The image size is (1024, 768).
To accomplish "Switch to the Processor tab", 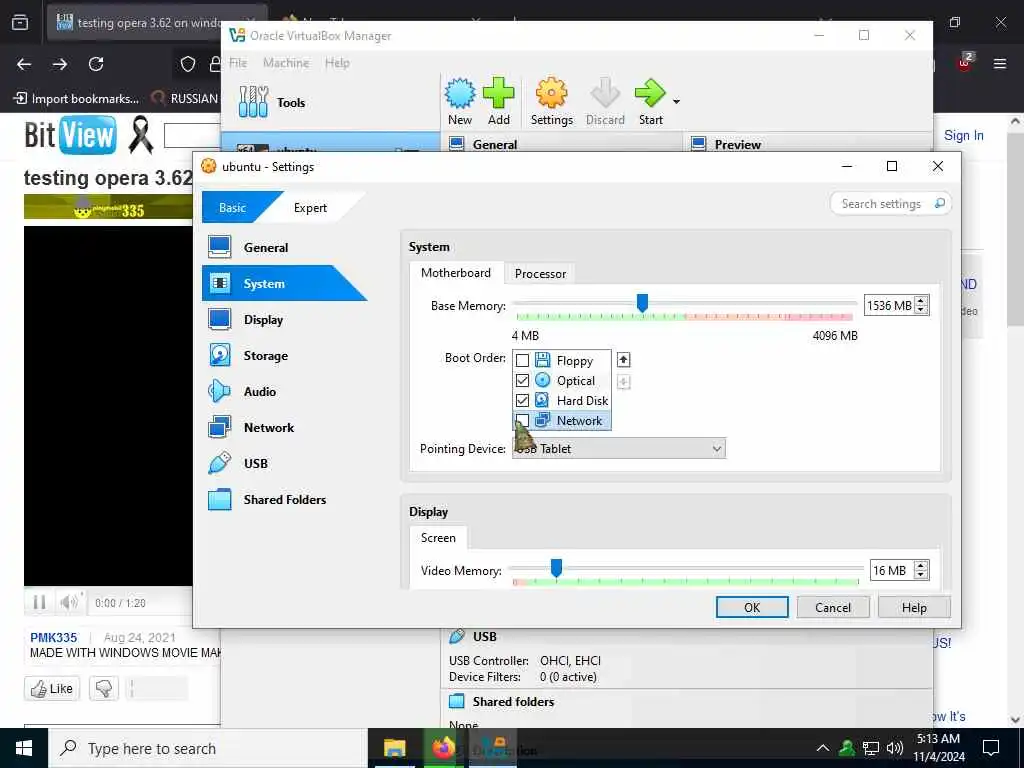I will pyautogui.click(x=540, y=274).
